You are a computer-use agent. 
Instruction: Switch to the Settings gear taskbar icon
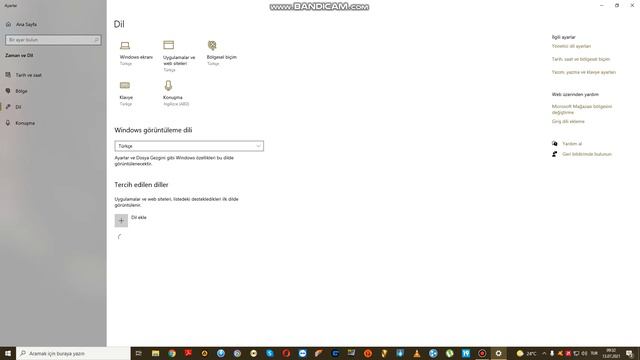click(498, 353)
